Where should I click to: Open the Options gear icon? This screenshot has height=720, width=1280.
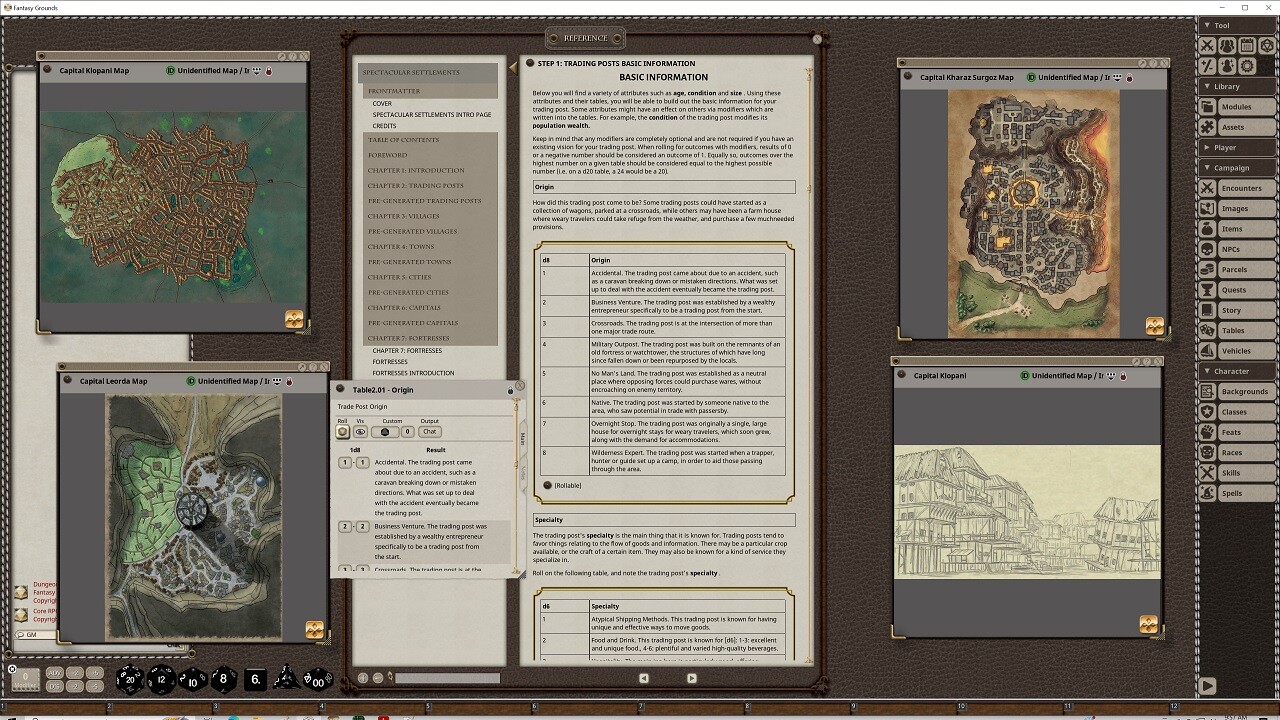pos(1246,66)
